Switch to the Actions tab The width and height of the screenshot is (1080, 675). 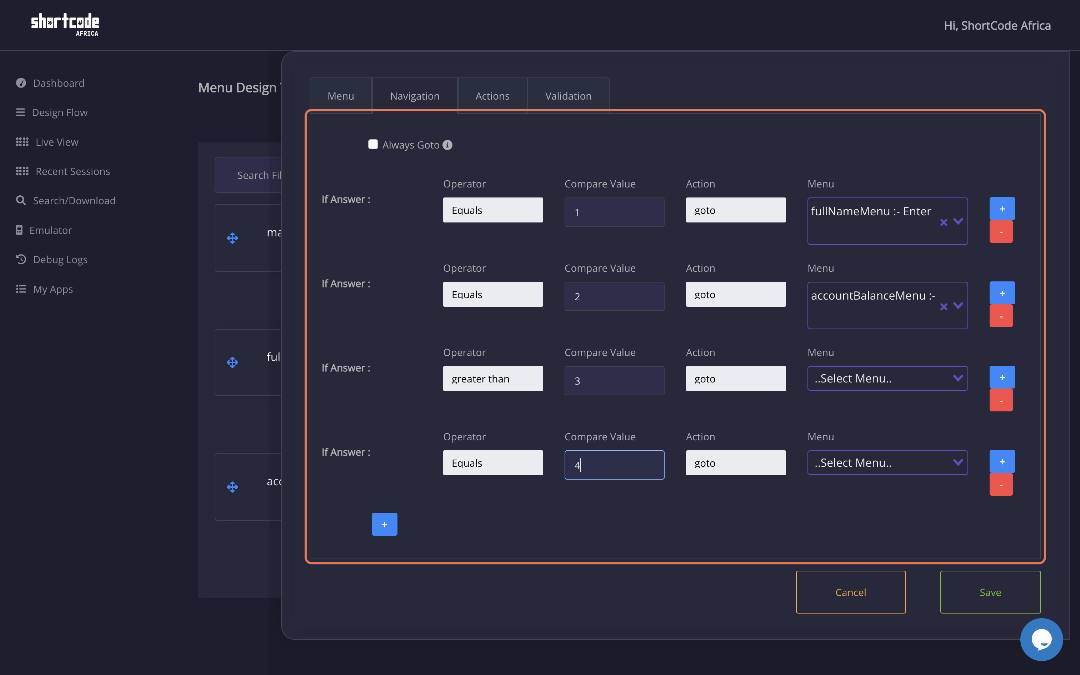(x=492, y=96)
